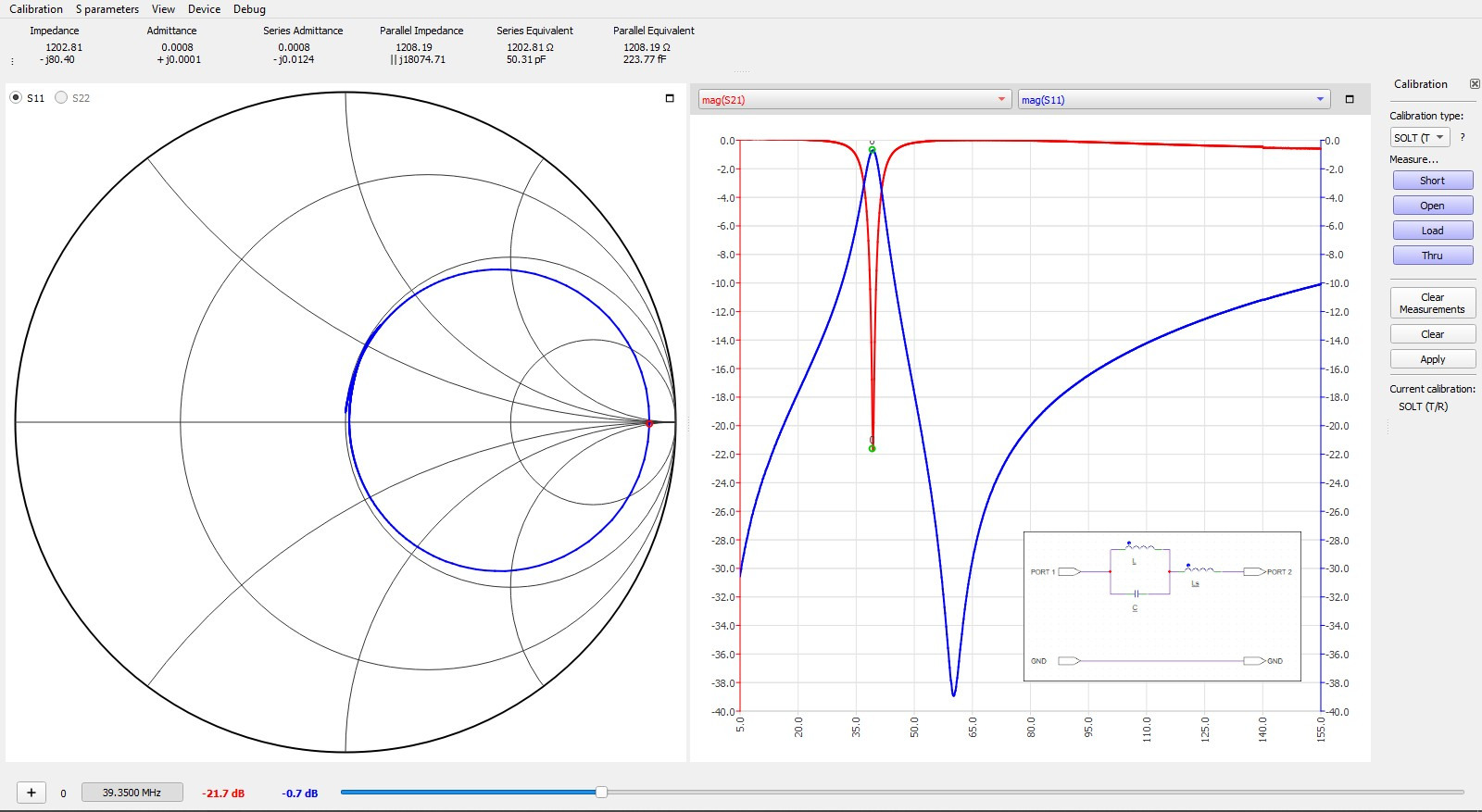Open the mag(S21) trace dropdown
The height and width of the screenshot is (812, 1482).
(854, 99)
